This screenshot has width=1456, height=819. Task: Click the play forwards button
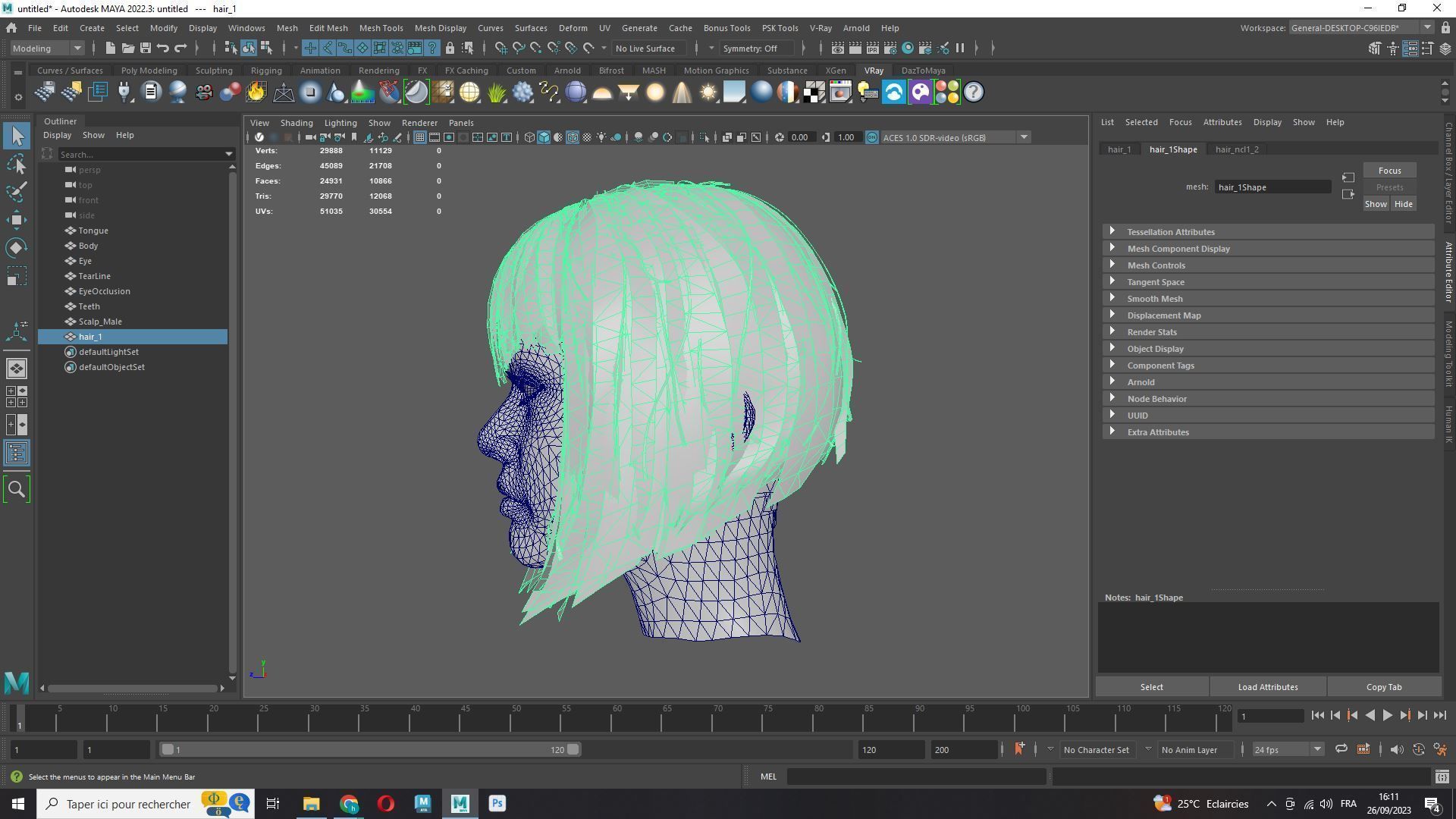point(1387,716)
